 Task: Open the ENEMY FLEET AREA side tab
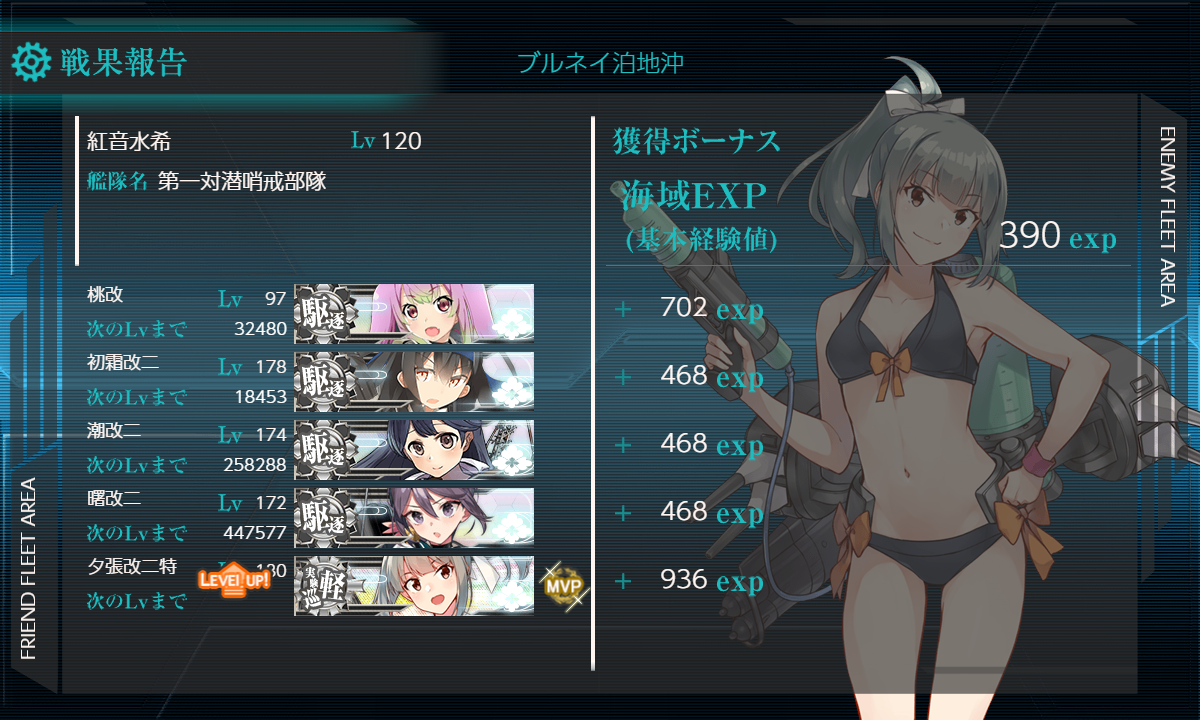click(x=1167, y=216)
